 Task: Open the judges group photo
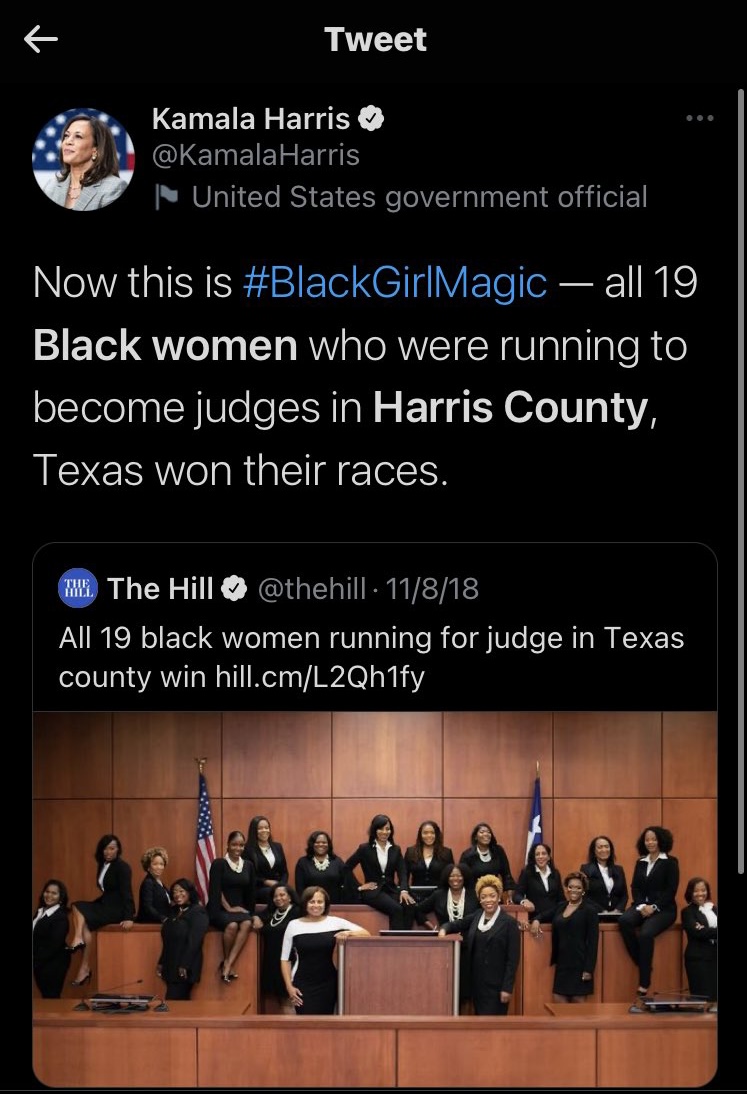375,899
